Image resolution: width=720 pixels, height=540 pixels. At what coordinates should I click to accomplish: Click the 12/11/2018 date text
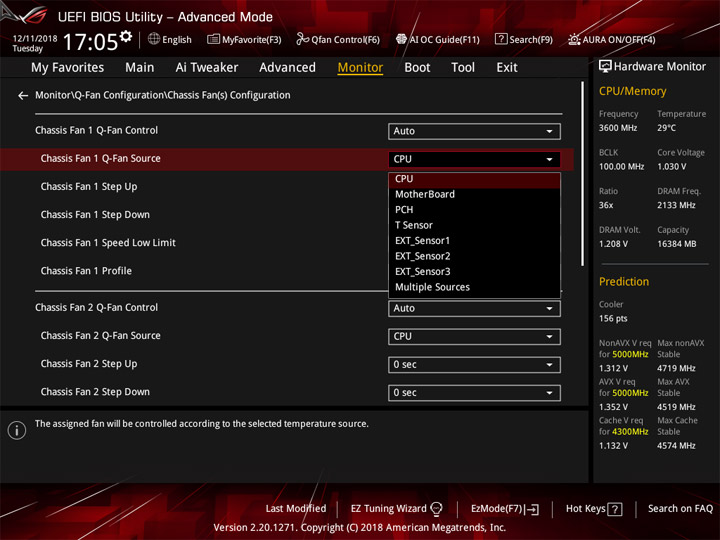[35, 39]
